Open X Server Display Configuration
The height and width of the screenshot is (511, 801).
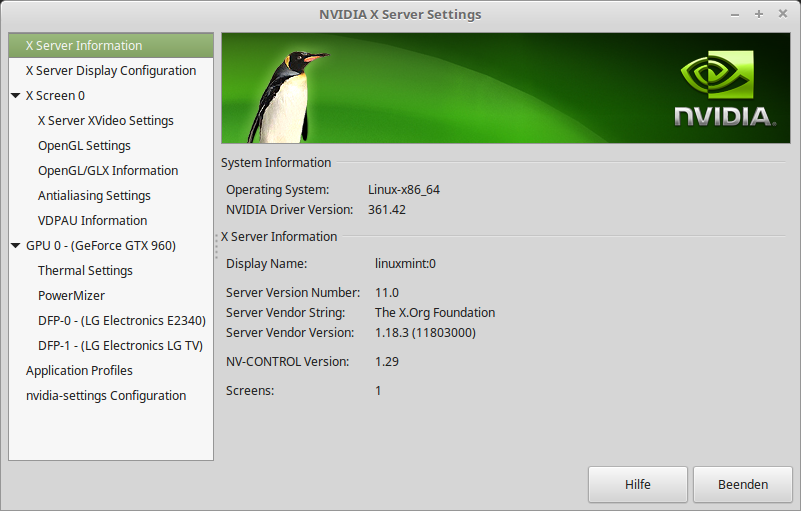click(x=111, y=71)
